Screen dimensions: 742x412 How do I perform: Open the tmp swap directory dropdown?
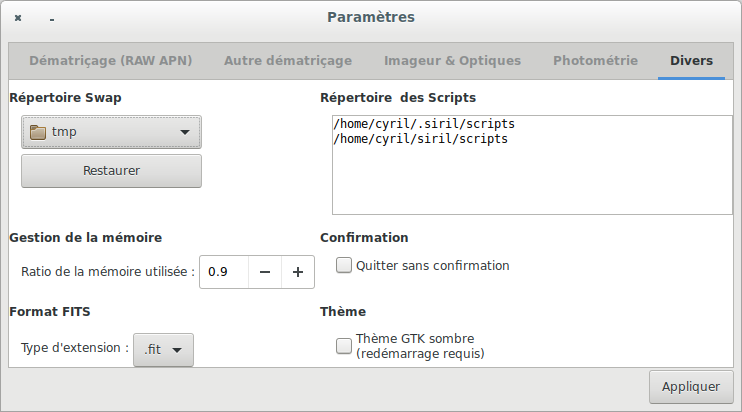[x=111, y=132]
